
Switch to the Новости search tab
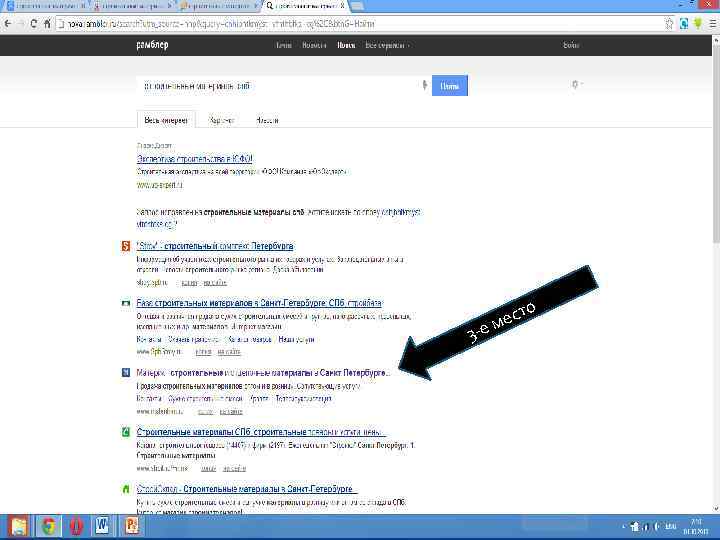click(267, 120)
